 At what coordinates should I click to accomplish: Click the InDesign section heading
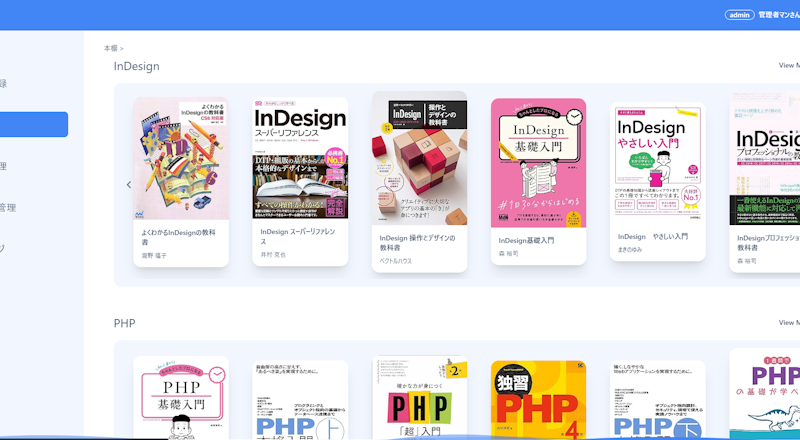(x=136, y=66)
